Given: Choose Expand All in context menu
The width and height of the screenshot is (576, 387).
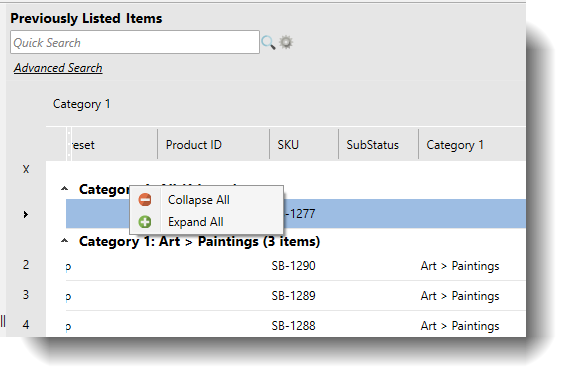Looking at the screenshot, I should point(196,222).
